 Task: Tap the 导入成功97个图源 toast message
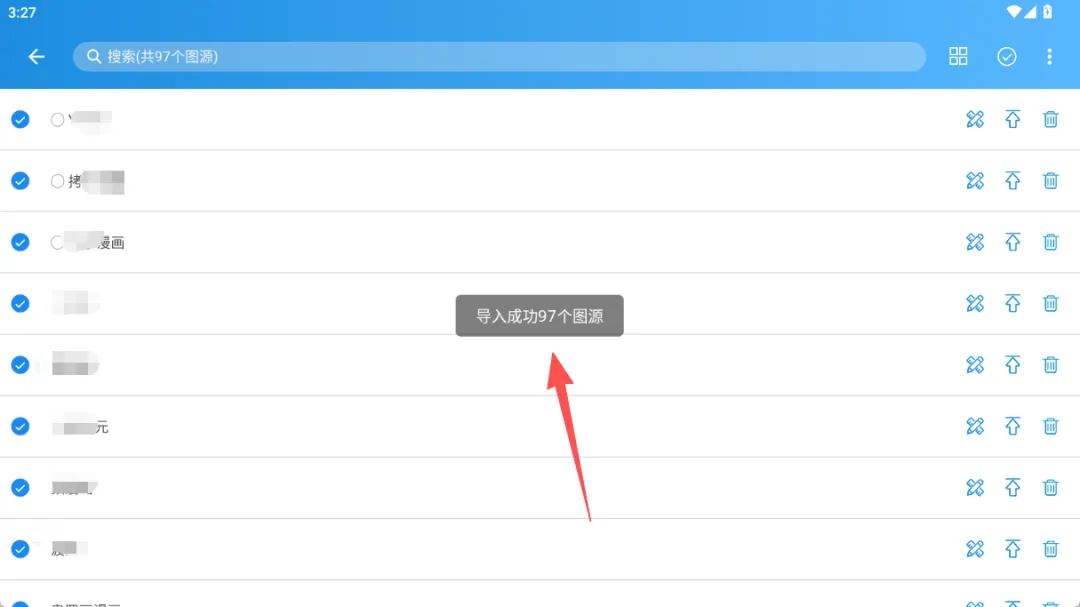coord(539,316)
